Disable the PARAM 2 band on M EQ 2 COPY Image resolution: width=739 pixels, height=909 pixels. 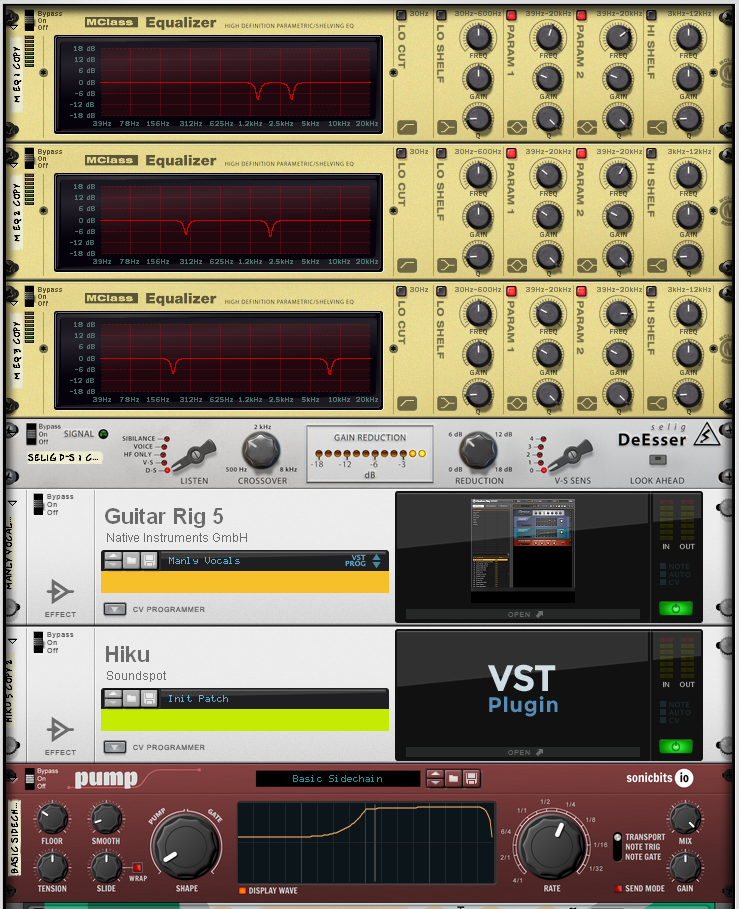point(581,152)
